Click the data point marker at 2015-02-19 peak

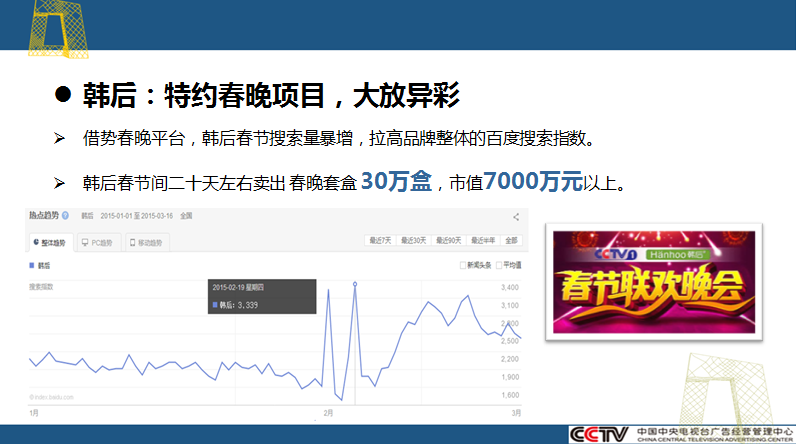355,284
